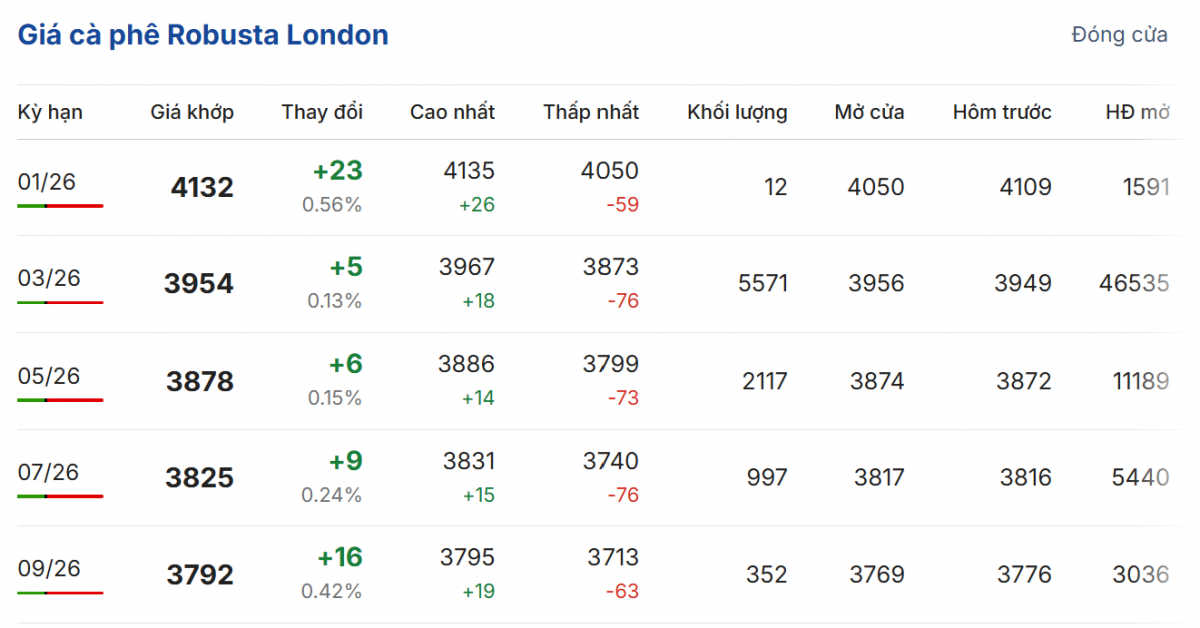Select the 'Kỳ hạn' column header

[x=50, y=112]
